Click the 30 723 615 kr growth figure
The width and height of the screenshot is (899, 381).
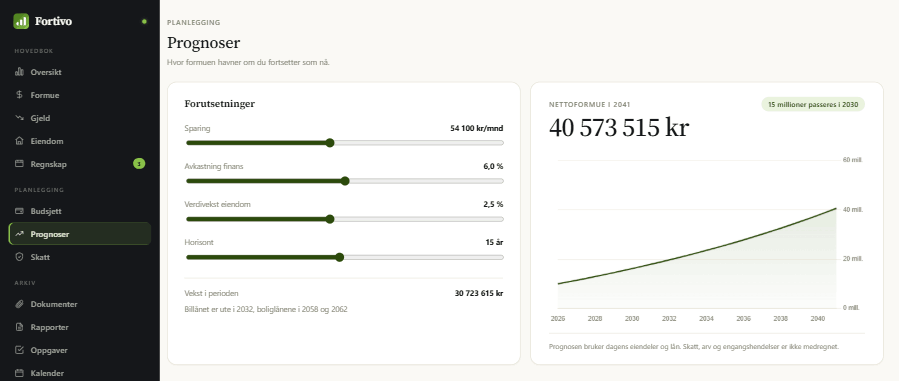coord(479,293)
